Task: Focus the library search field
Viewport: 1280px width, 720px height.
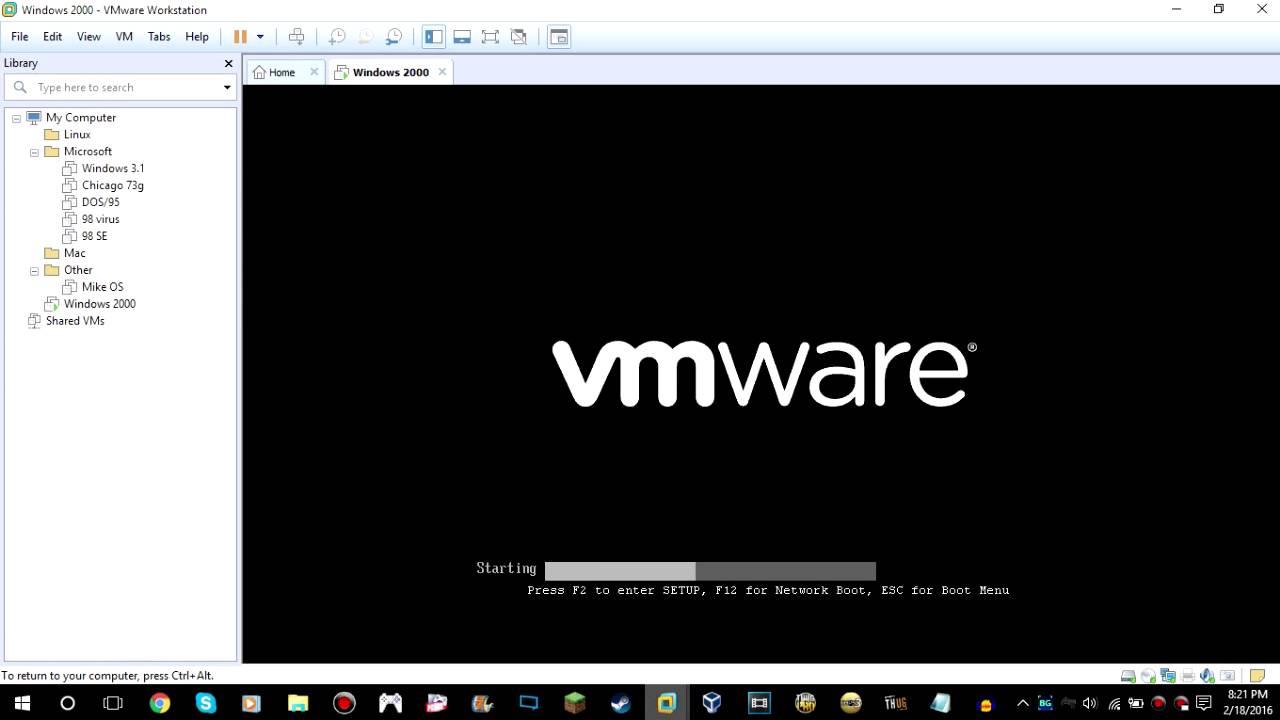Action: click(120, 87)
